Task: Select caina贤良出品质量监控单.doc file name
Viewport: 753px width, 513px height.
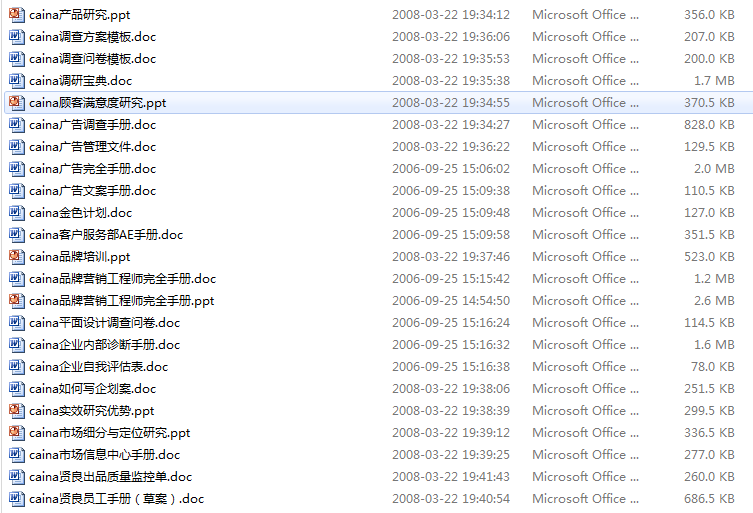Action: pyautogui.click(x=110, y=477)
